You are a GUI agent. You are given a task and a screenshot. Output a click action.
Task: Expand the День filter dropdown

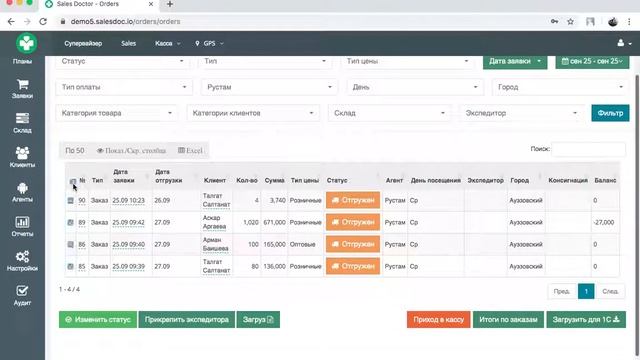coord(415,87)
